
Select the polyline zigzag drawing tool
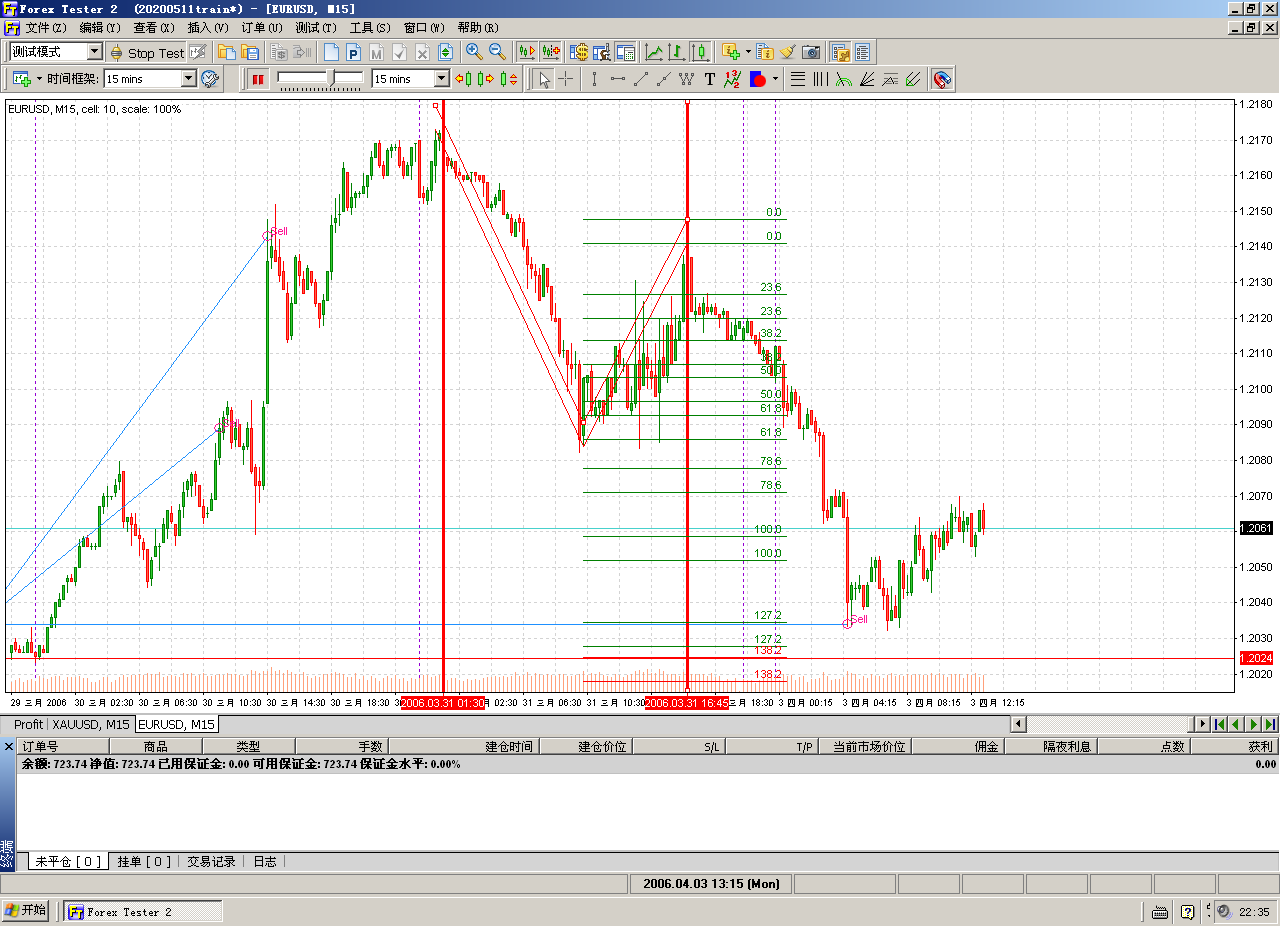point(686,79)
